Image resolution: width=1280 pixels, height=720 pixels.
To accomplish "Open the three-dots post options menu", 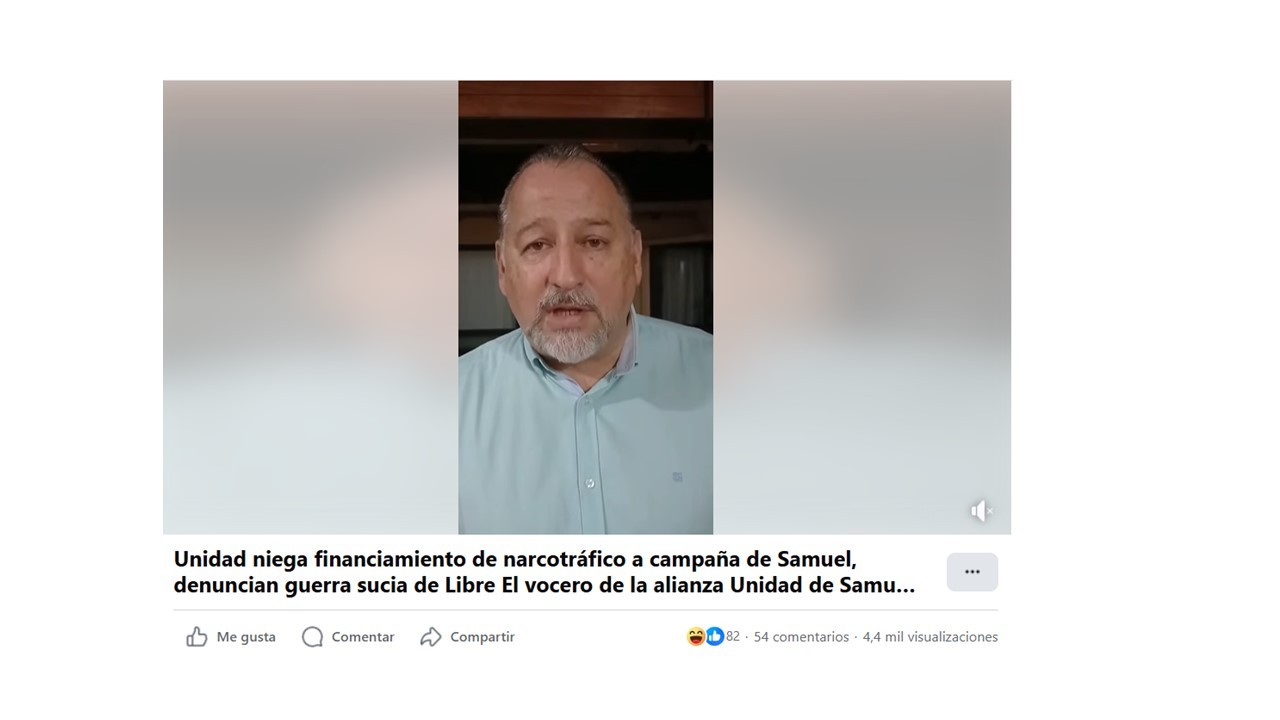I will point(972,572).
